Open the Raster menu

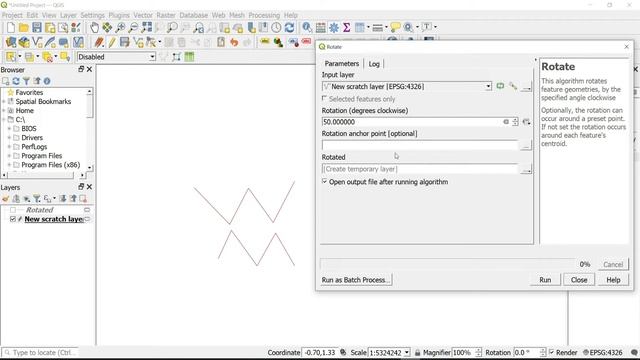coord(166,15)
